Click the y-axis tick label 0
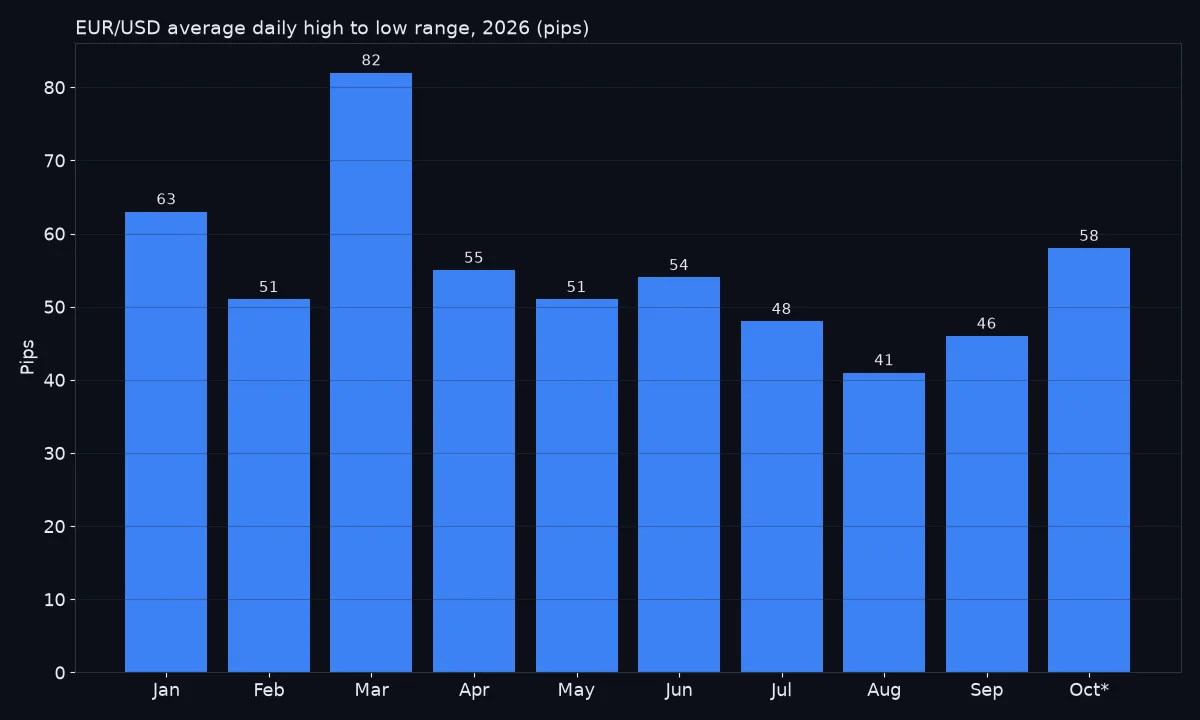Screen dimensions: 1200x720 click(x=59, y=673)
